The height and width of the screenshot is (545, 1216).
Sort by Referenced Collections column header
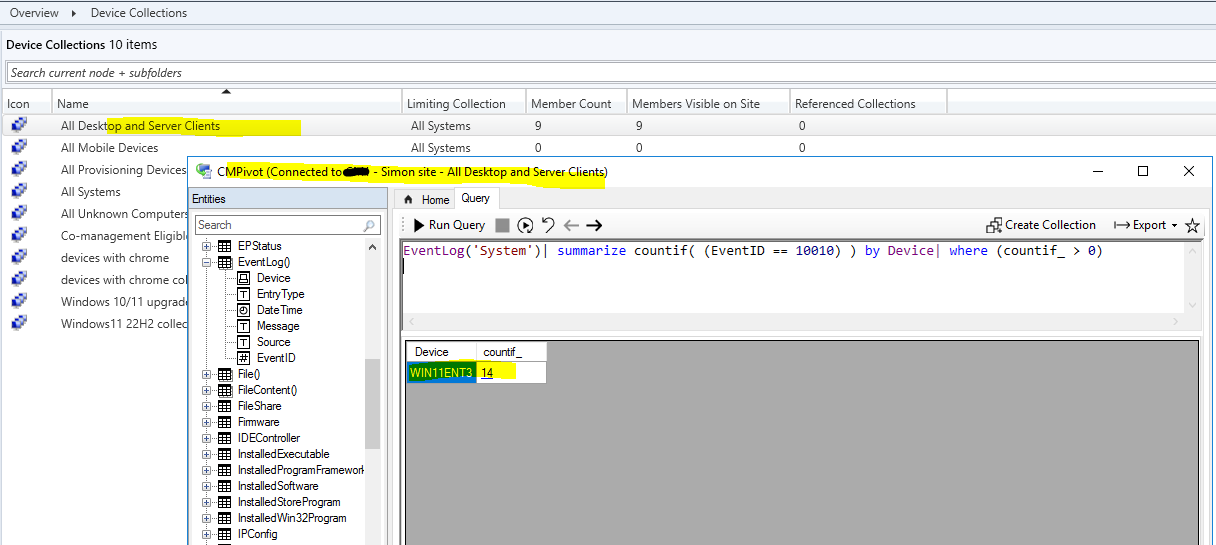pyautogui.click(x=867, y=103)
